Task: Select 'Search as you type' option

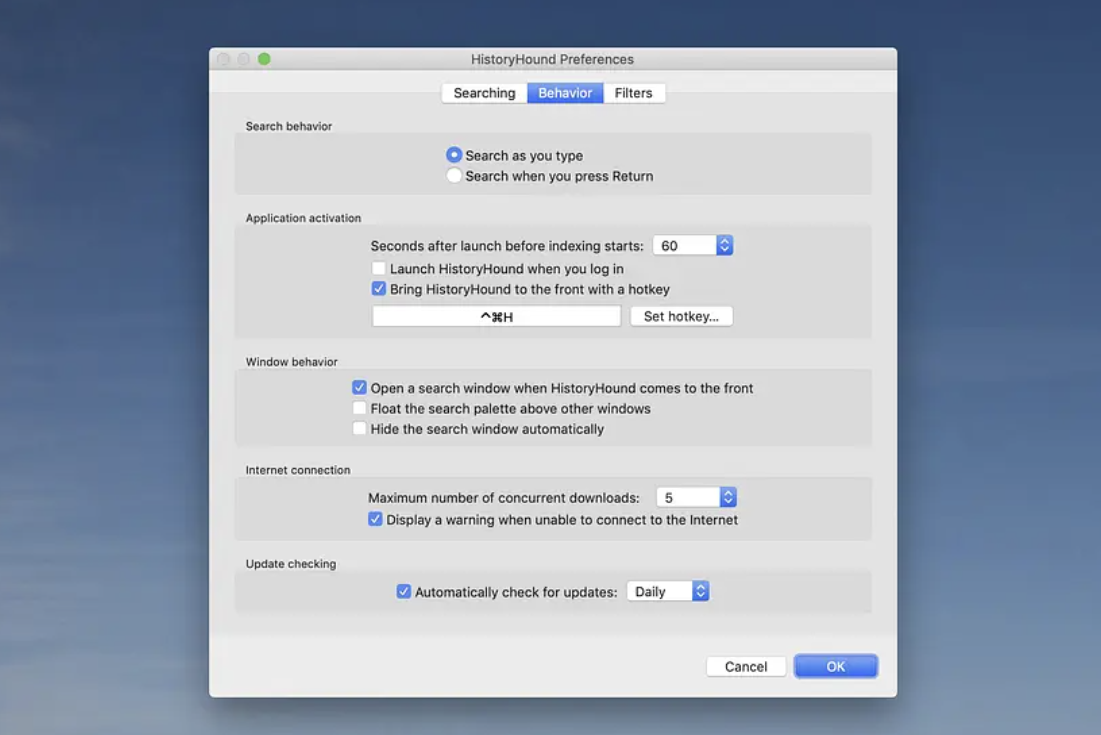Action: [x=454, y=155]
